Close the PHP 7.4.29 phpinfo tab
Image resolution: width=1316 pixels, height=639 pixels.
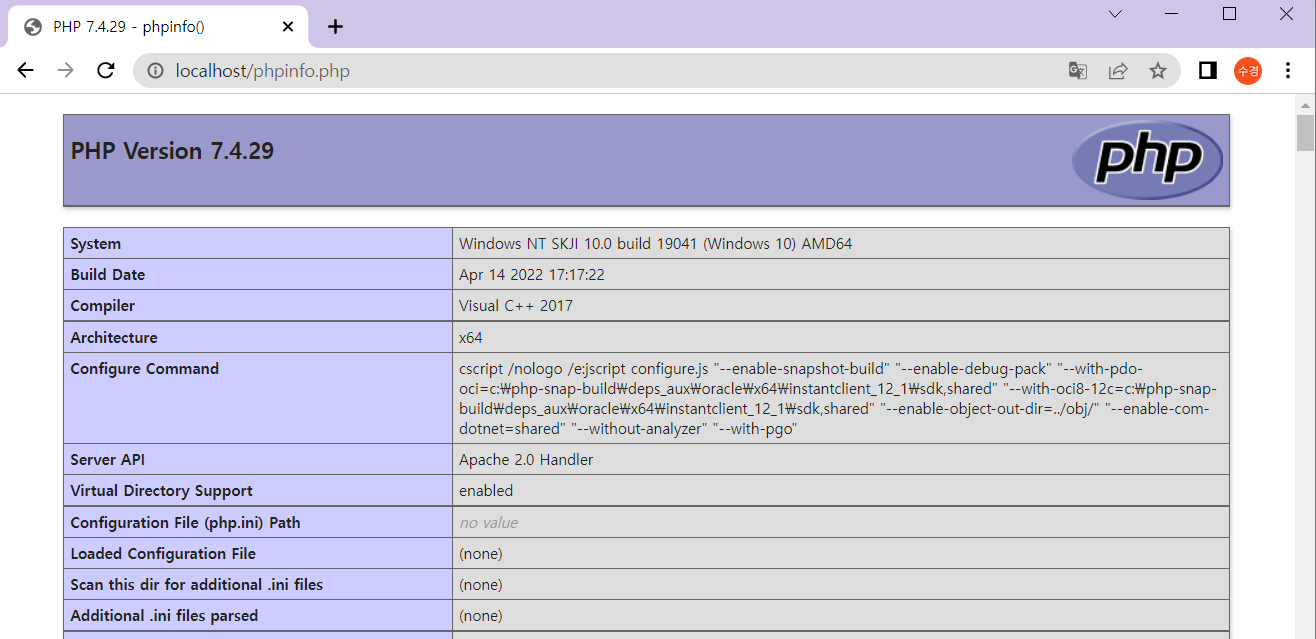288,27
